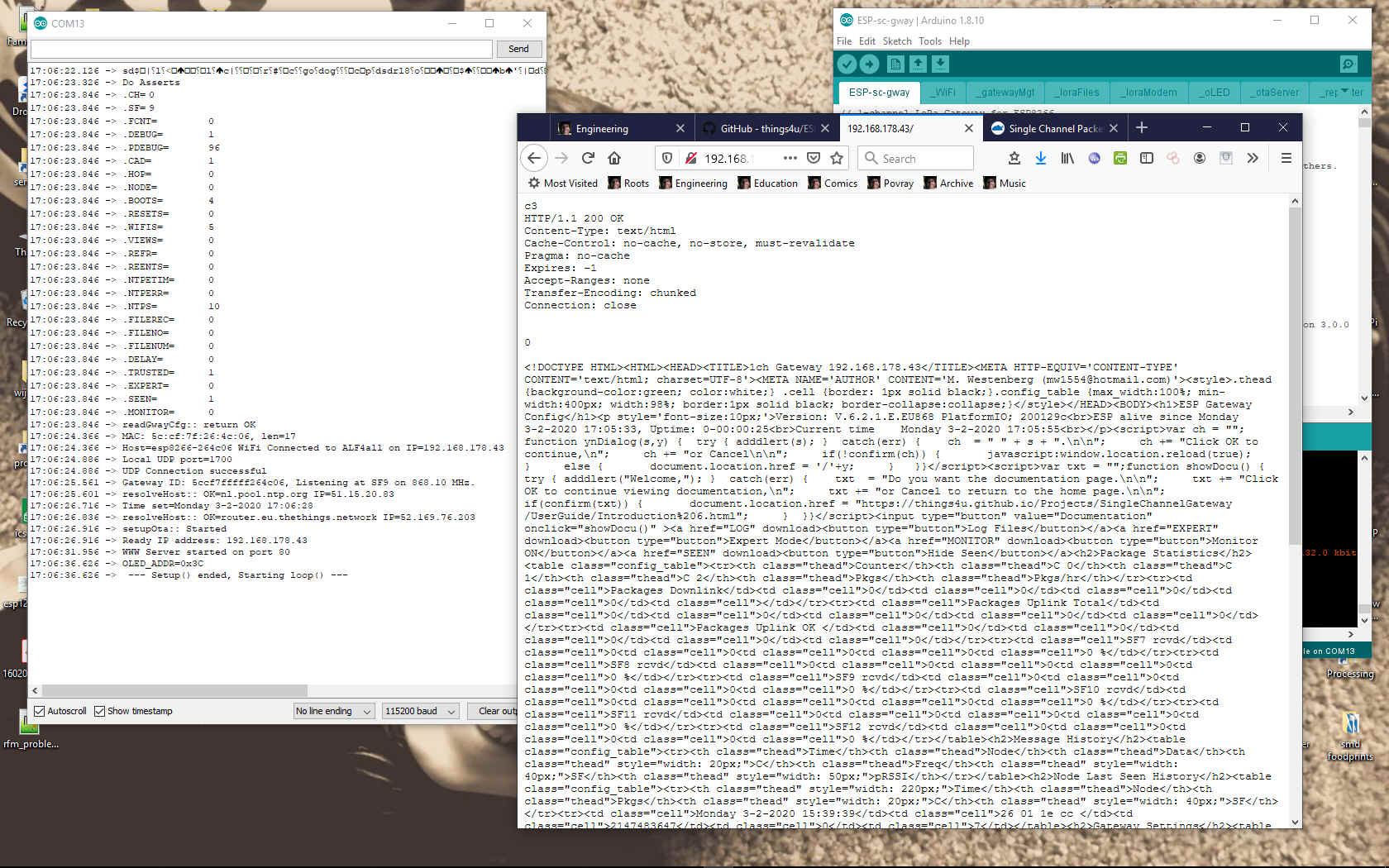Screen dimensions: 1389x868
Task: Open the No line ending dropdown
Action: (334, 711)
